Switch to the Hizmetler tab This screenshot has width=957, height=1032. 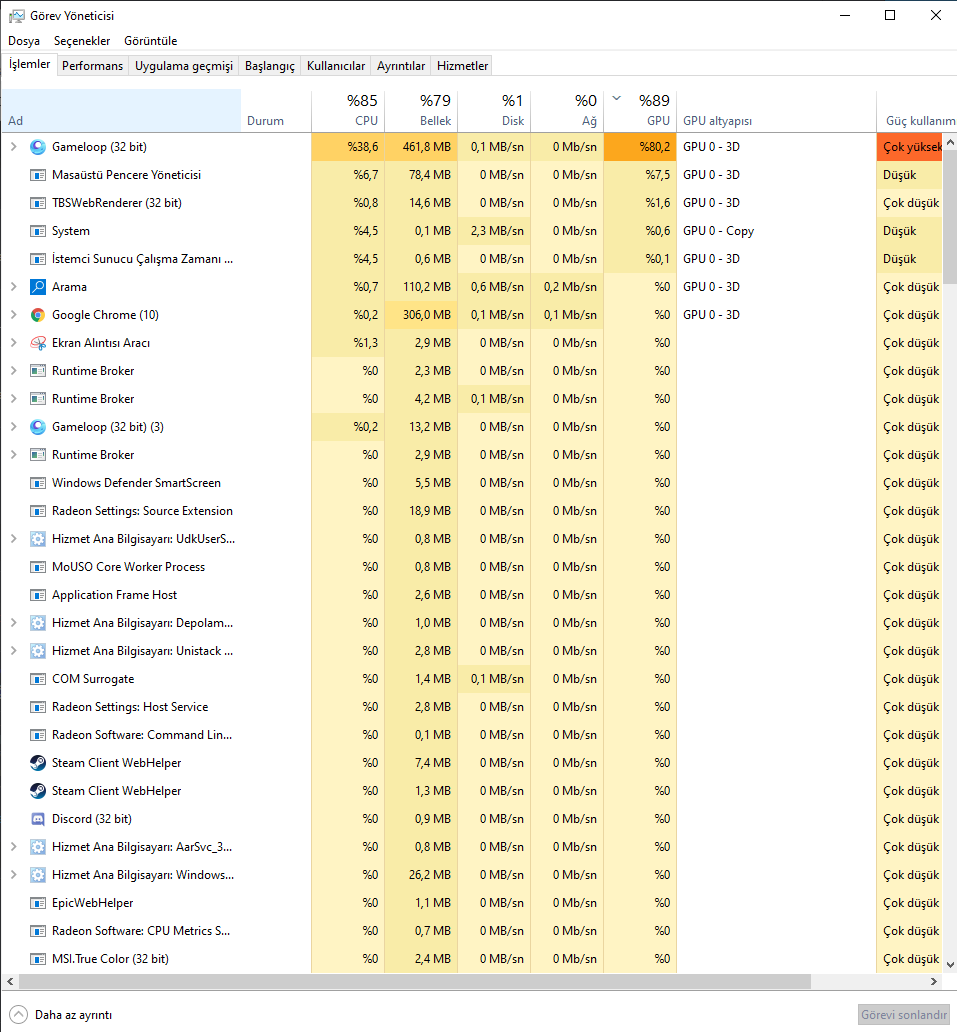pyautogui.click(x=462, y=66)
